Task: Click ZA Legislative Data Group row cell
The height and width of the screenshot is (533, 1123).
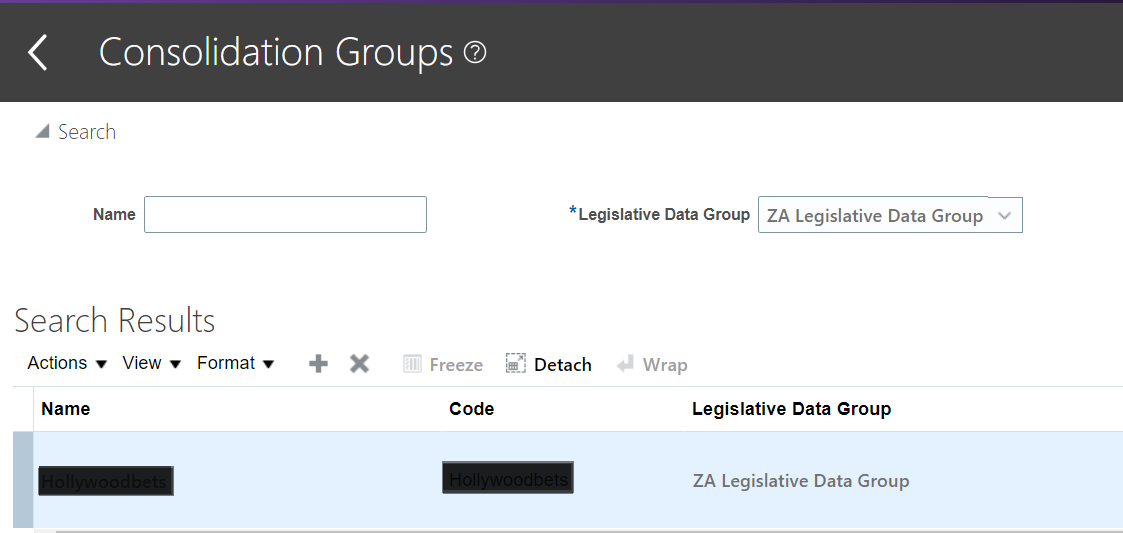Action: tap(801, 480)
